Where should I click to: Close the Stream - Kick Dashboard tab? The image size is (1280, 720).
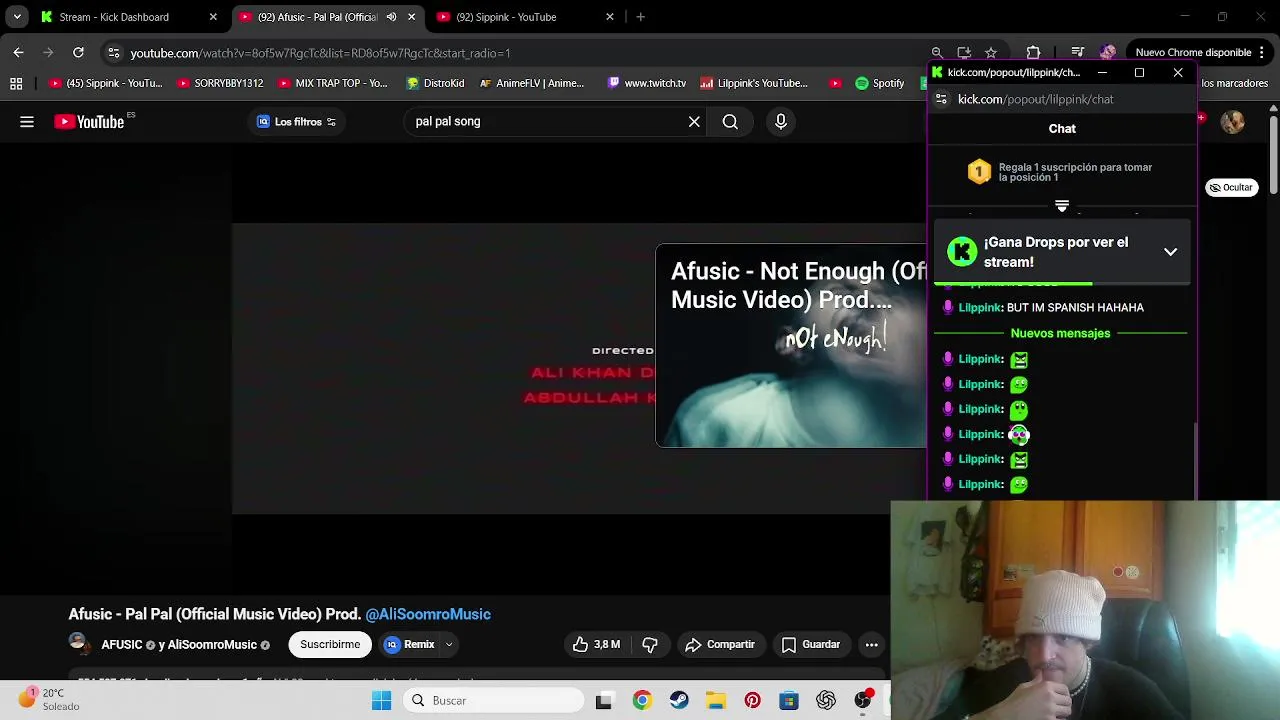pyautogui.click(x=213, y=17)
